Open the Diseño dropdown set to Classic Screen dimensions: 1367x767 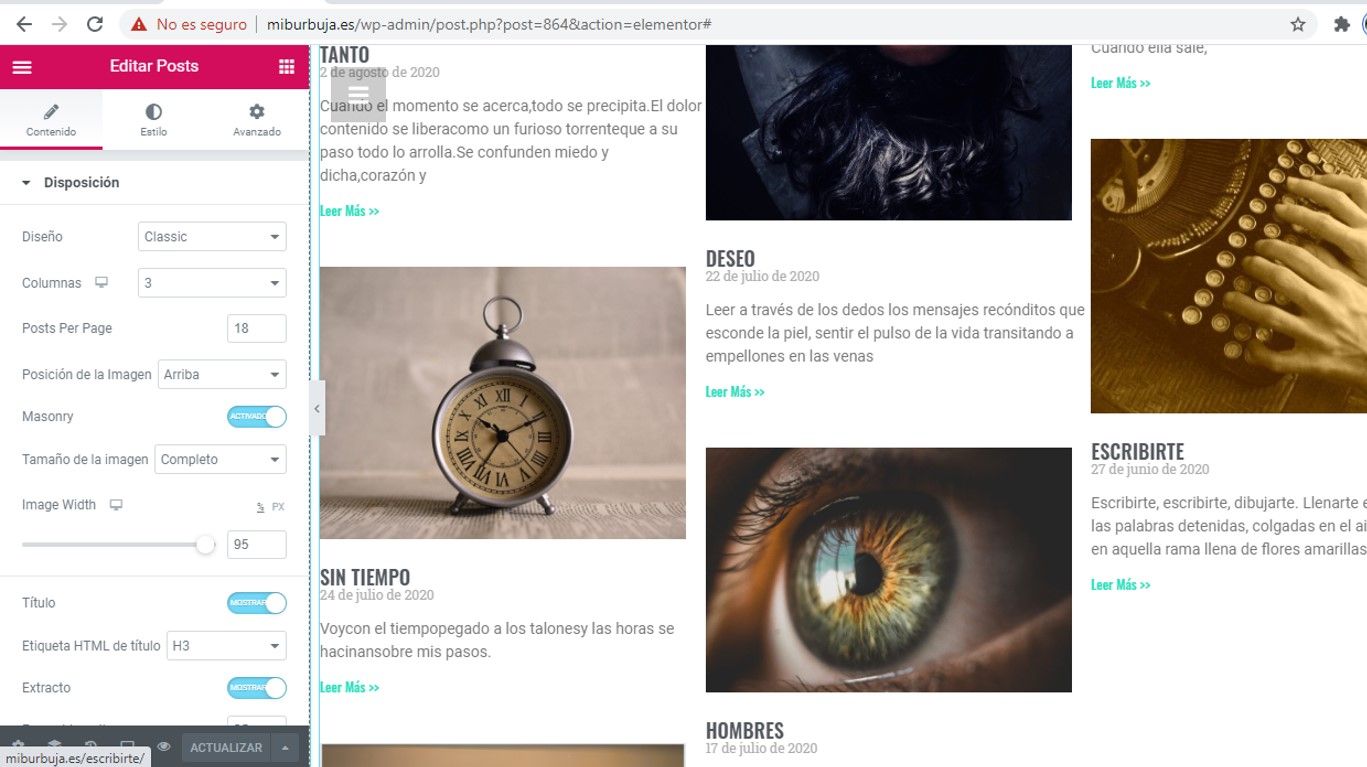click(212, 237)
